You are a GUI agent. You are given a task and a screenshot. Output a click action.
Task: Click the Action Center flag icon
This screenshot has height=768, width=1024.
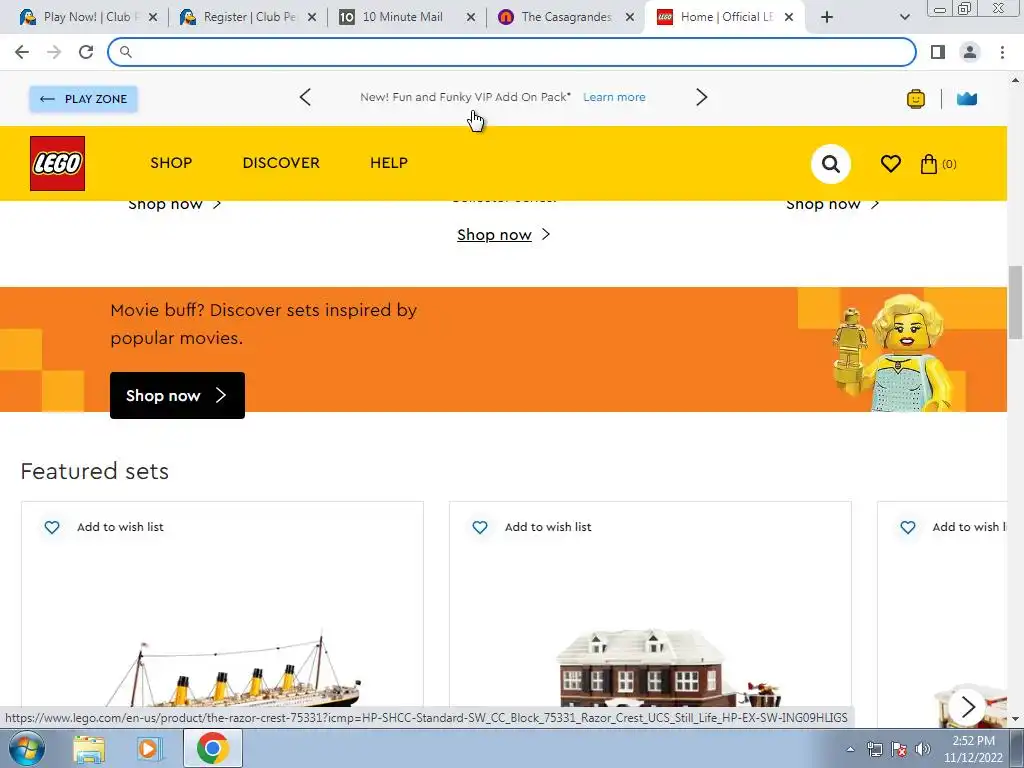point(899,749)
